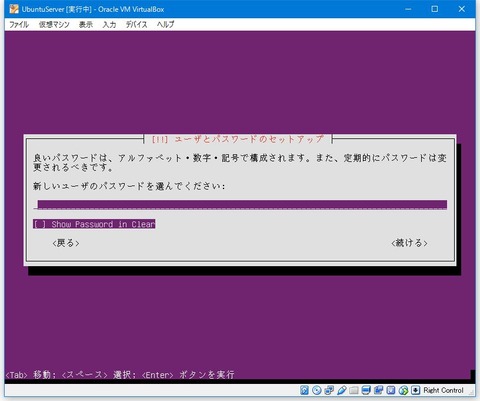Viewport: 480px width, 401px height.
Task: Click the grey shared folders status icon
Action: (354, 390)
